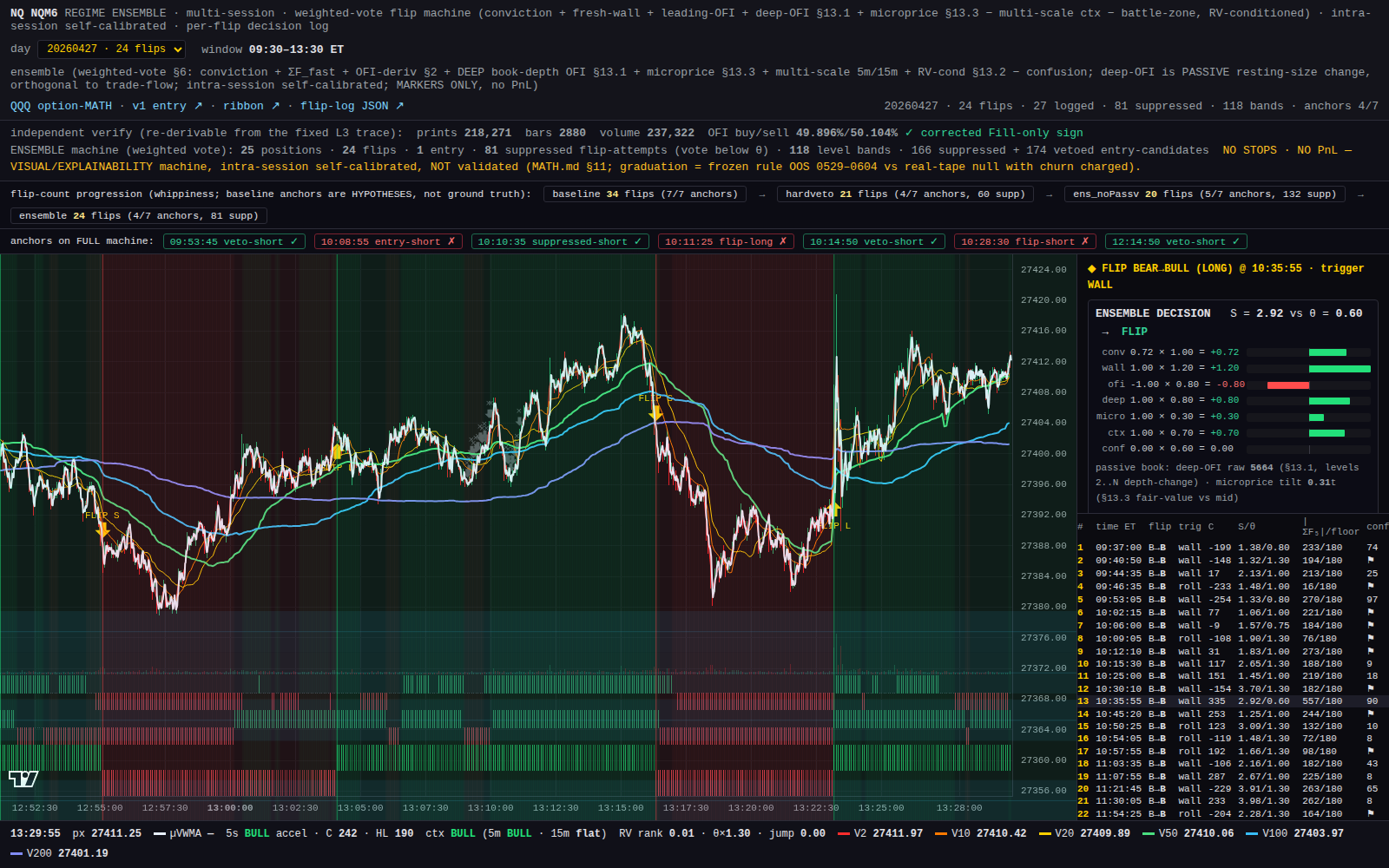Open the v1 entry link
This screenshot has height=868, width=1389.
coord(167,106)
